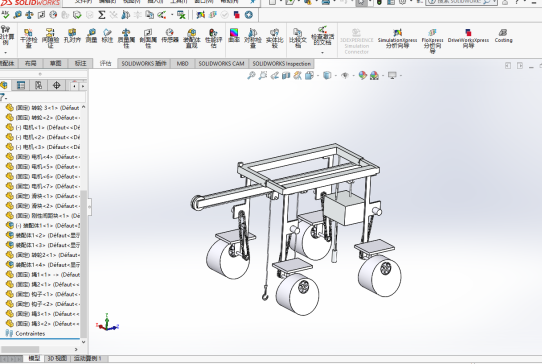Expand the View Orientation dropdown

point(318,75)
